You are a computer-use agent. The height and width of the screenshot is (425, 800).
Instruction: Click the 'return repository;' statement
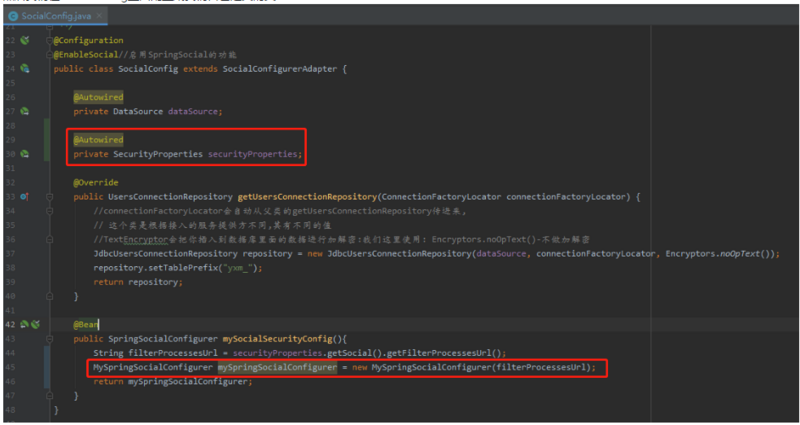click(x=138, y=282)
